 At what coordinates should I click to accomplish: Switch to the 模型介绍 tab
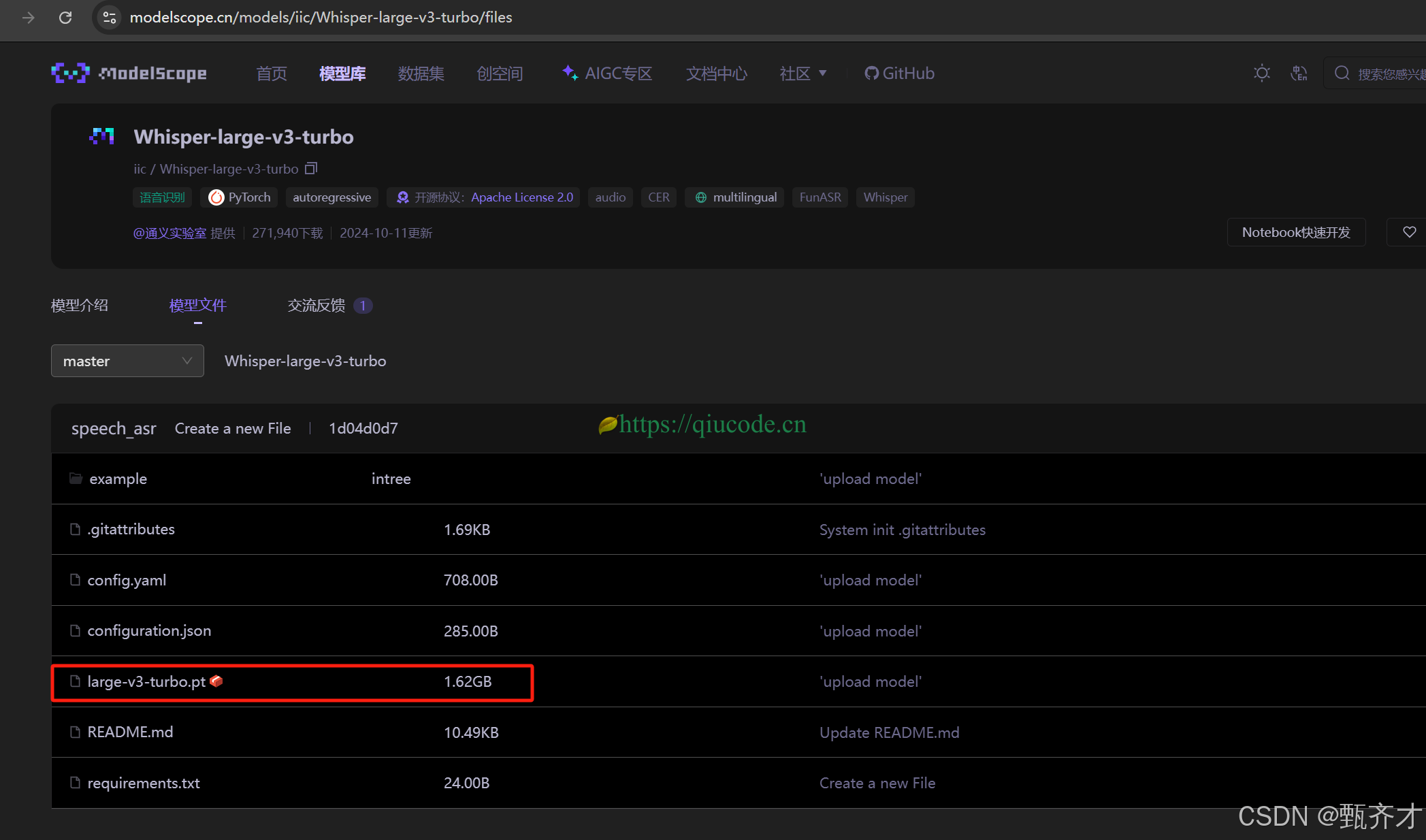(80, 305)
